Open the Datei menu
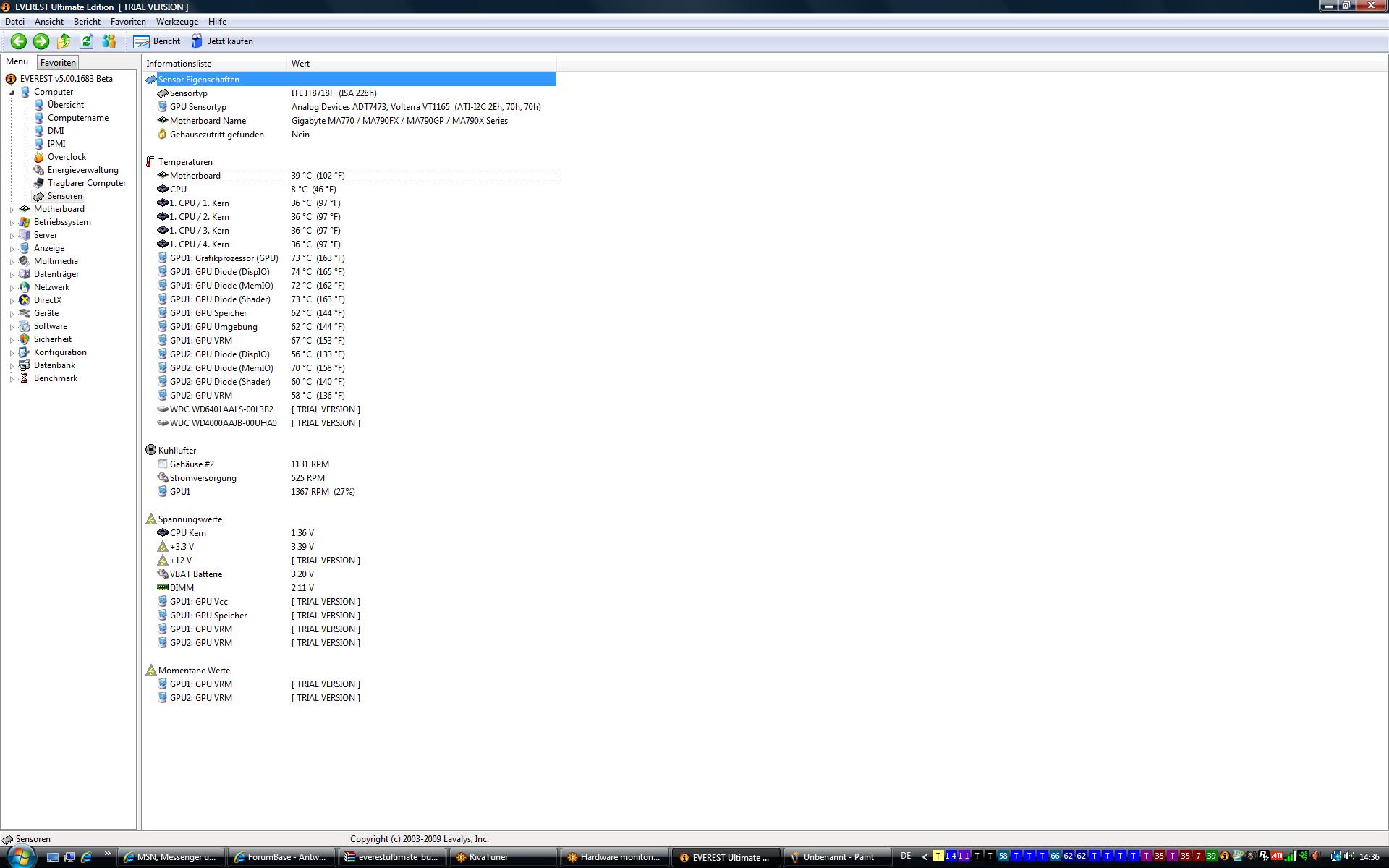The image size is (1389, 868). (x=14, y=22)
